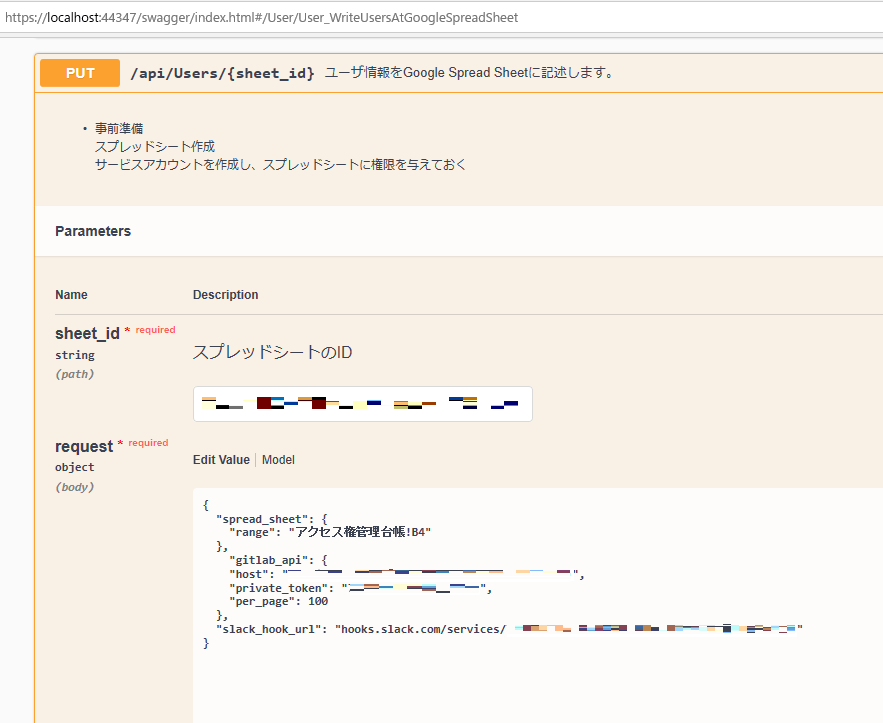Screen dimensions: 883x723
Task: Click the 'request' parameter name
Action: click(84, 447)
